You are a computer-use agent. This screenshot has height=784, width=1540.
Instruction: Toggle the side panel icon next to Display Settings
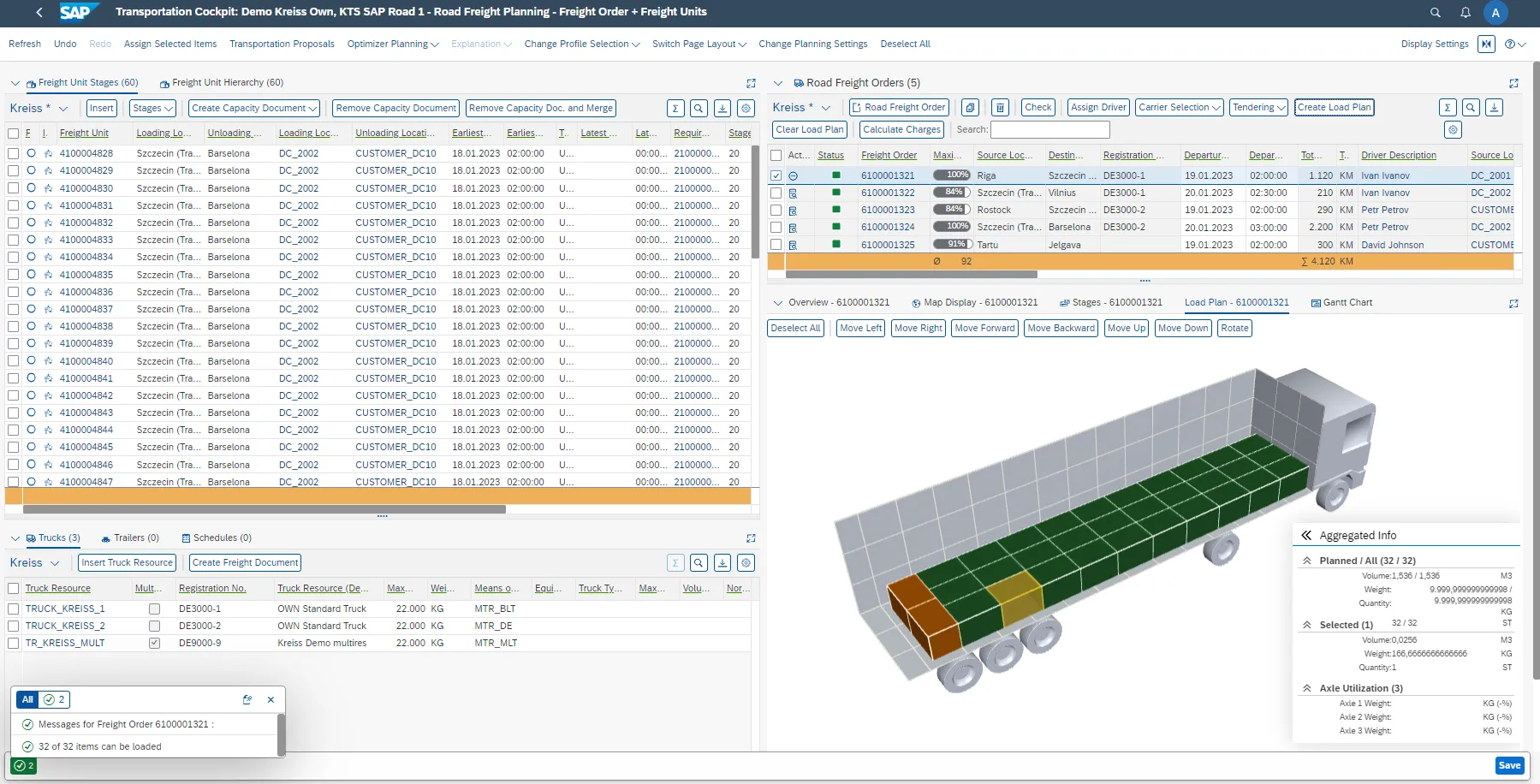coord(1486,44)
